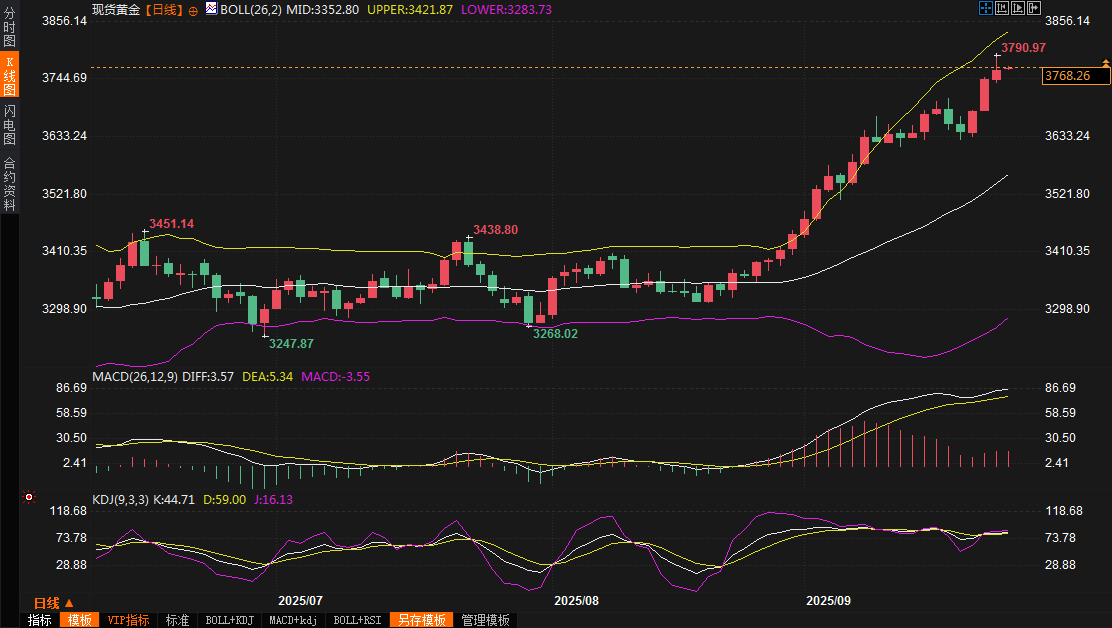Click the jump-to-start chart navigation icon
Viewport: 1112px width, 628px height.
point(1002,8)
